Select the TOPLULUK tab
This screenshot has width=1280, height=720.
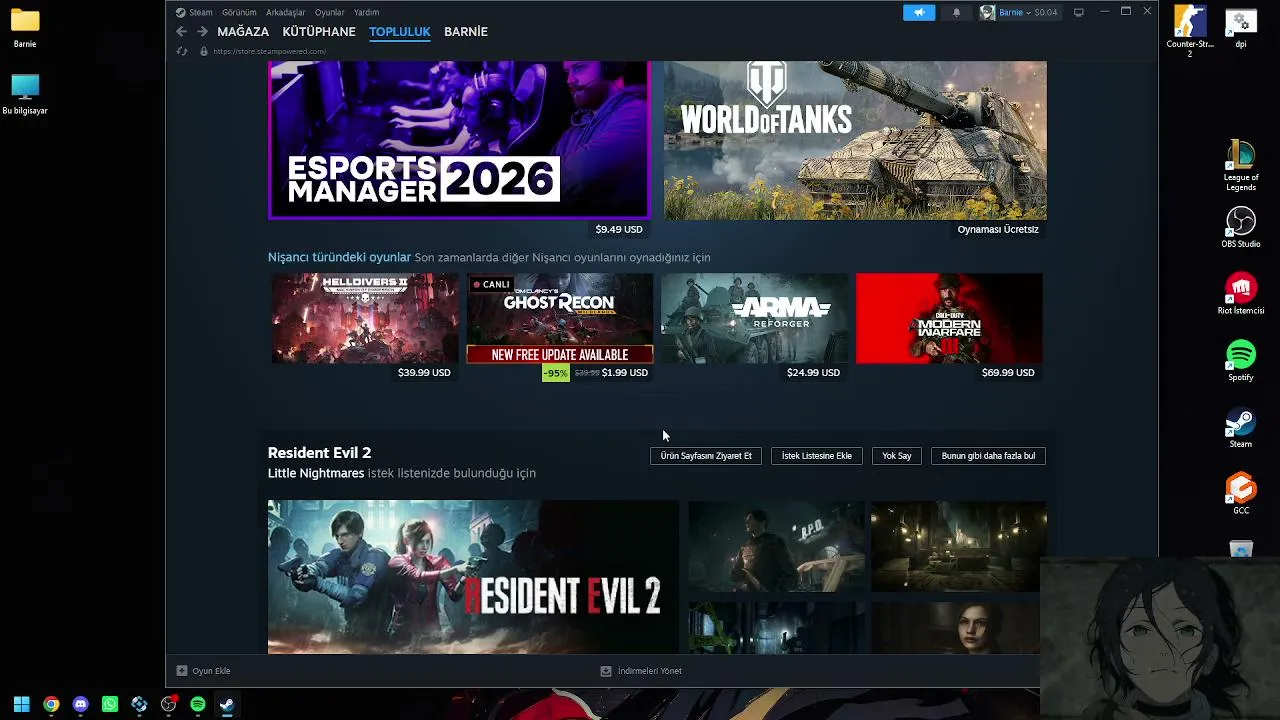[400, 32]
